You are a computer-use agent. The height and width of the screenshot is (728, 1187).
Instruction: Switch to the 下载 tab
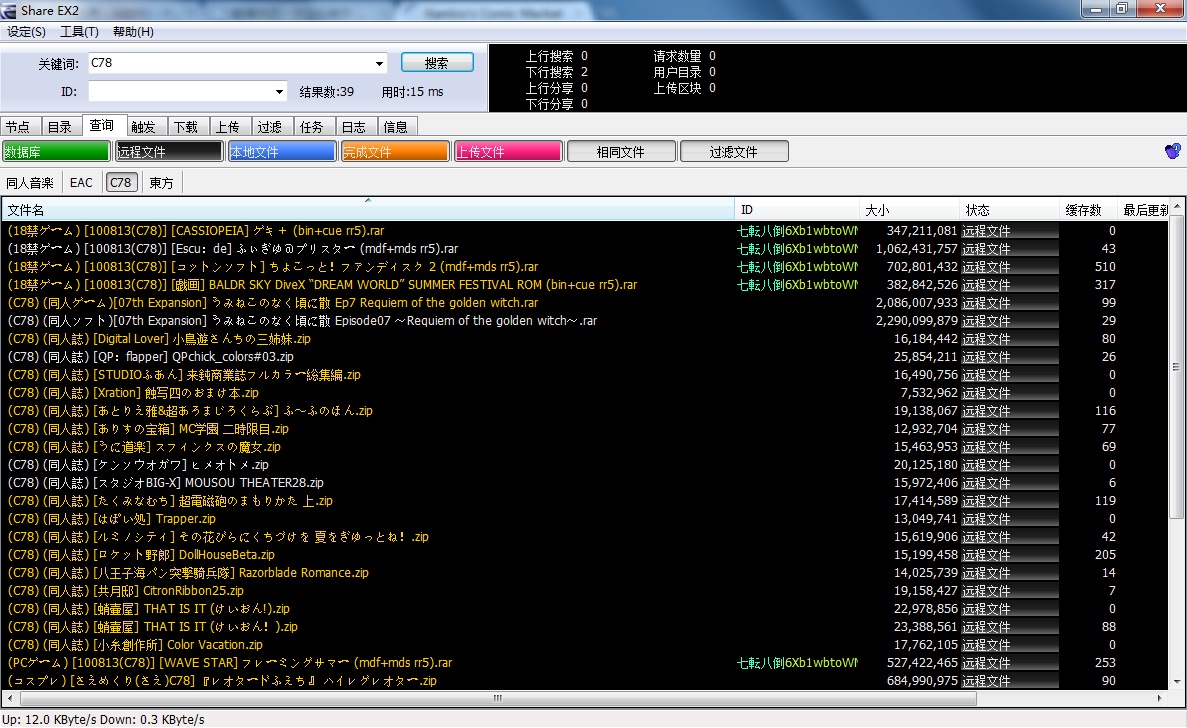pyautogui.click(x=185, y=126)
